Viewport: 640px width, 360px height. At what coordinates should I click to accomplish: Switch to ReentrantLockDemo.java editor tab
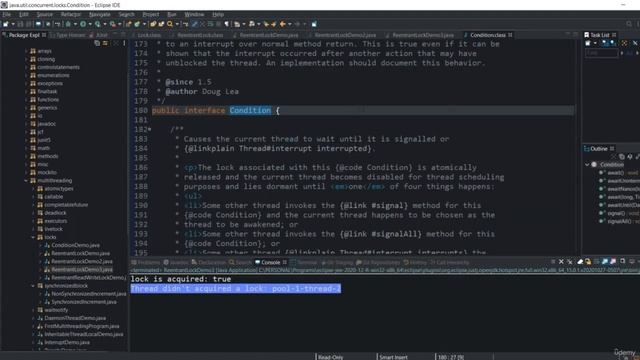pos(266,35)
